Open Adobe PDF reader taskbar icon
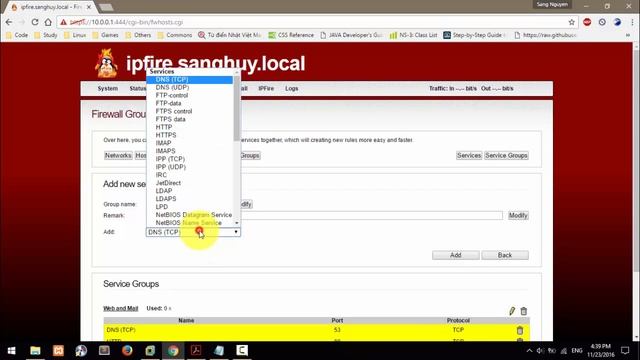This screenshot has height=360, width=640. [x=196, y=351]
